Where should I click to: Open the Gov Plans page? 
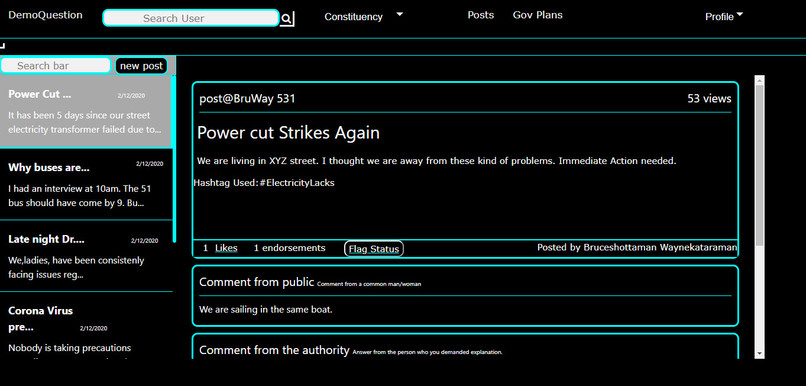[537, 15]
